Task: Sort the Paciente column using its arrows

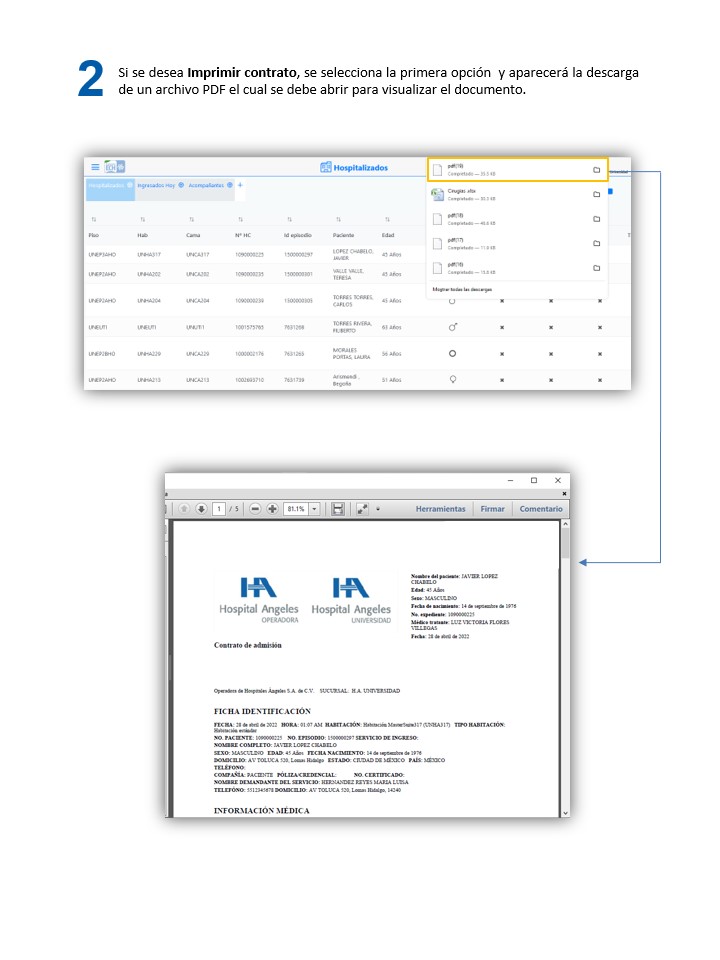Action: 338,219
